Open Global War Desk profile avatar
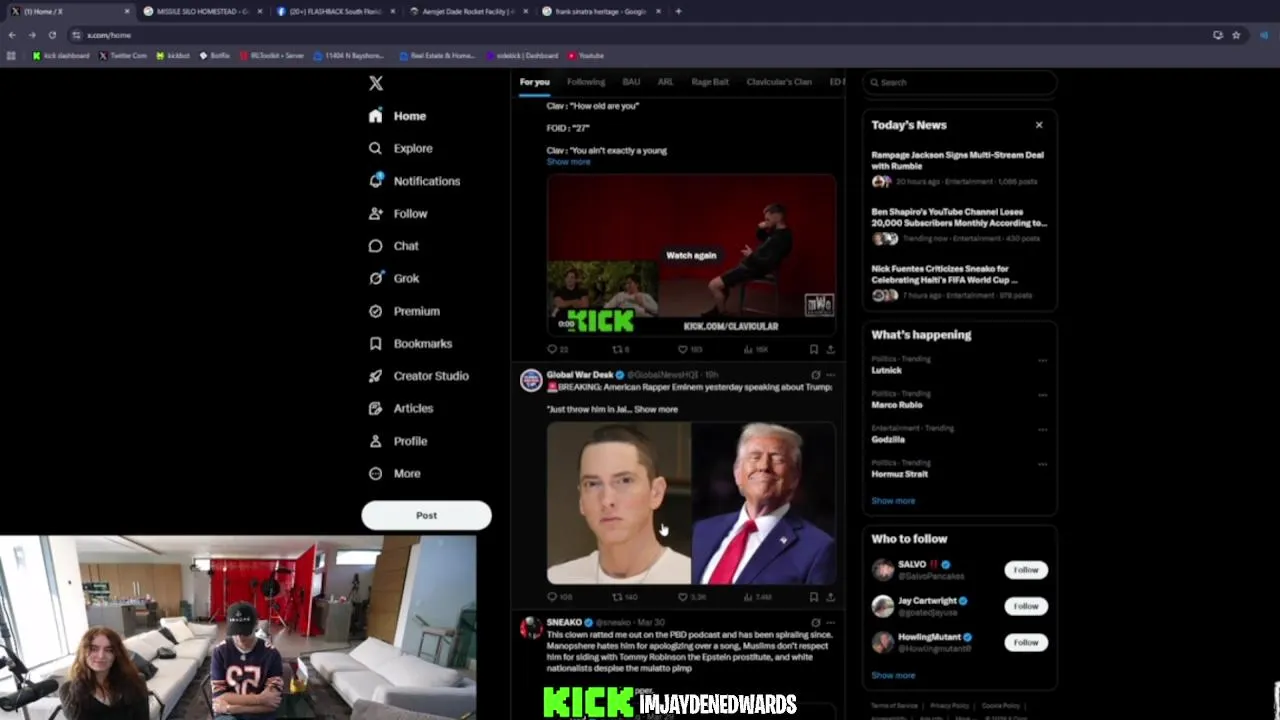Screen dimensions: 1280x720 tap(531, 380)
